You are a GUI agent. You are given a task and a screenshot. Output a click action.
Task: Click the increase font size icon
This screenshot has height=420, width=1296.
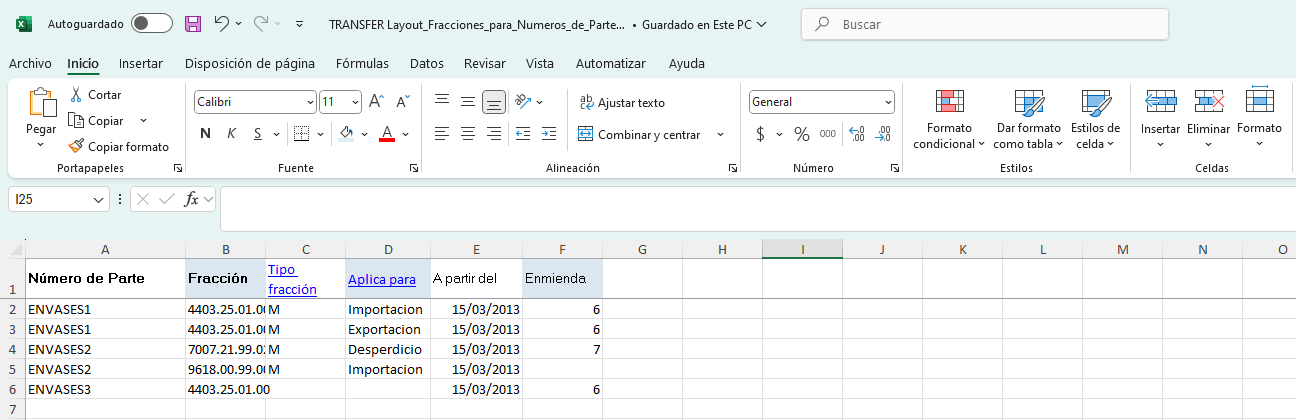[377, 101]
